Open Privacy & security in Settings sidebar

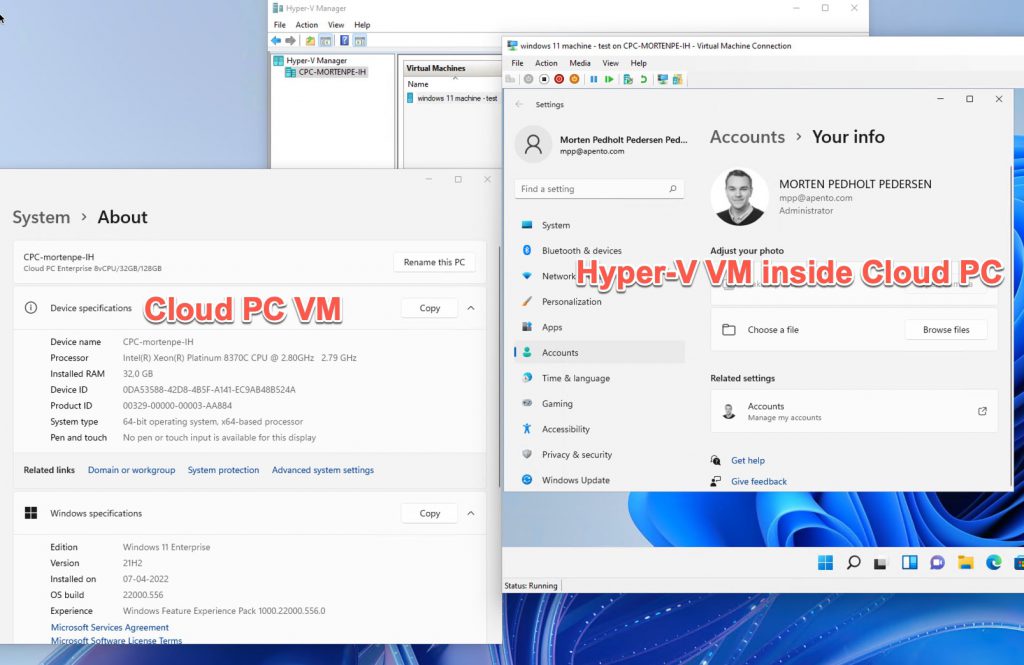tap(599, 455)
